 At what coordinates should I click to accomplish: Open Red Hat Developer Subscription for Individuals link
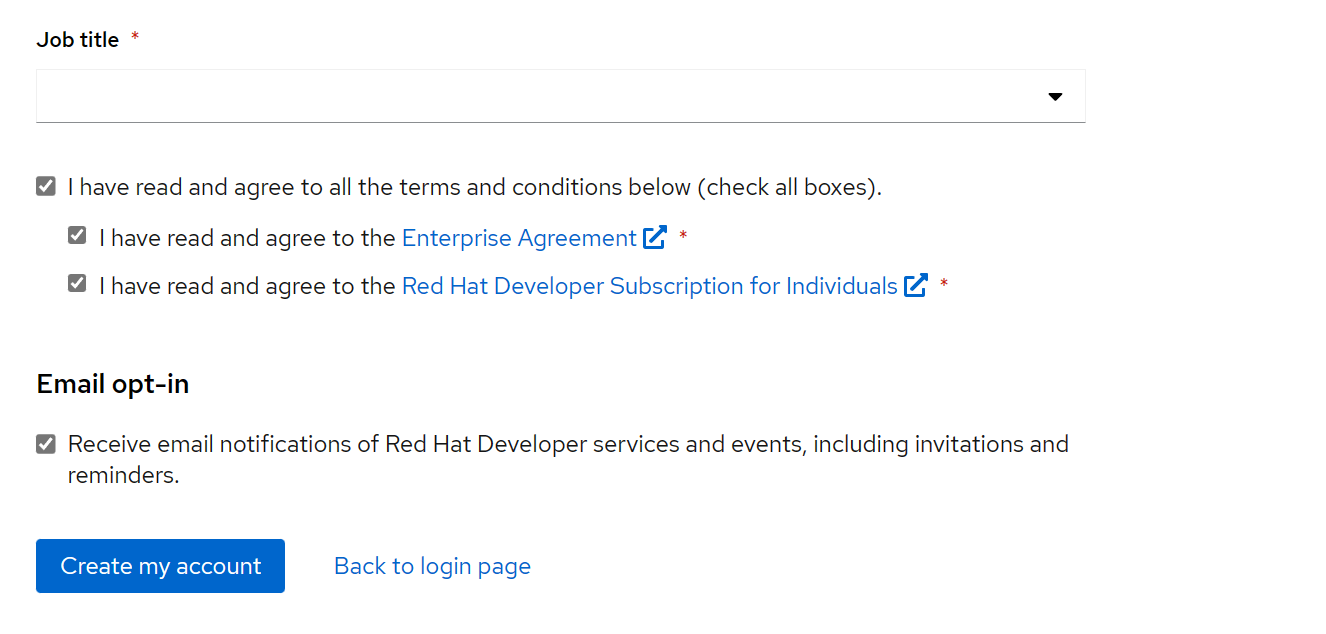click(x=649, y=286)
